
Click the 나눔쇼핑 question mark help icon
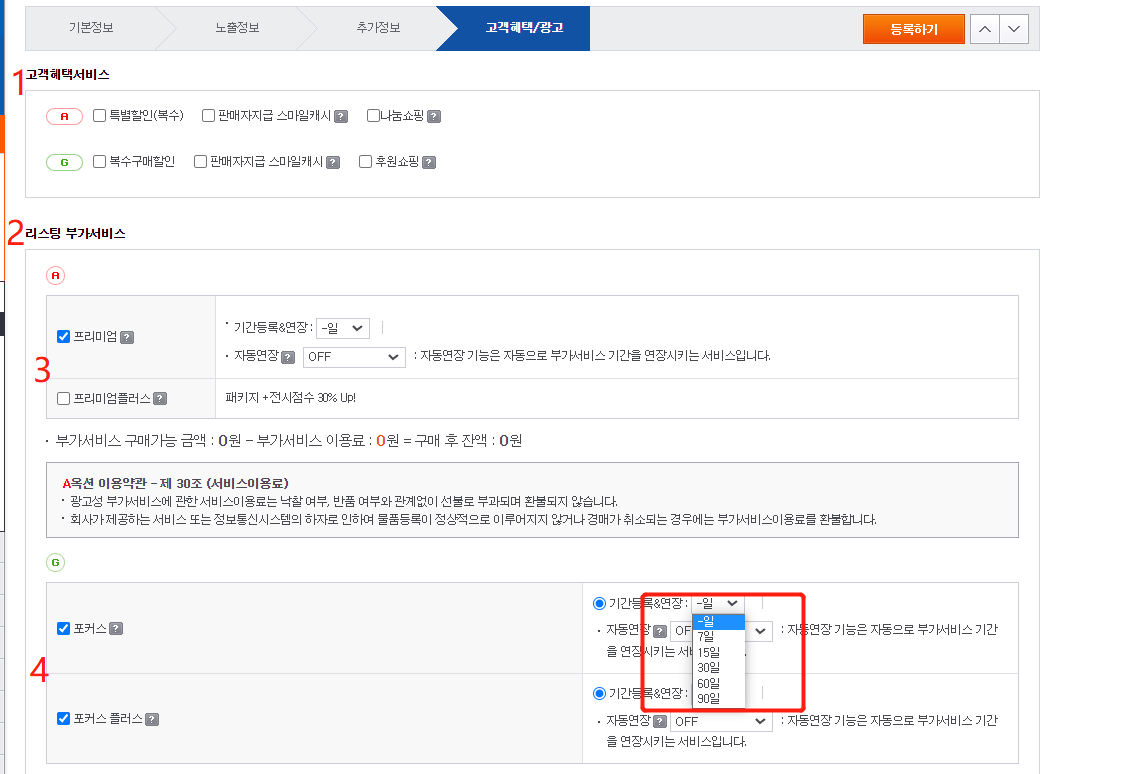pos(433,116)
